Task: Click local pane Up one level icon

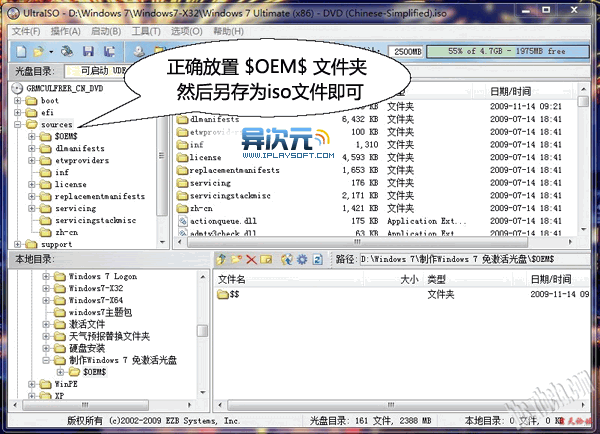Action: pos(221,259)
